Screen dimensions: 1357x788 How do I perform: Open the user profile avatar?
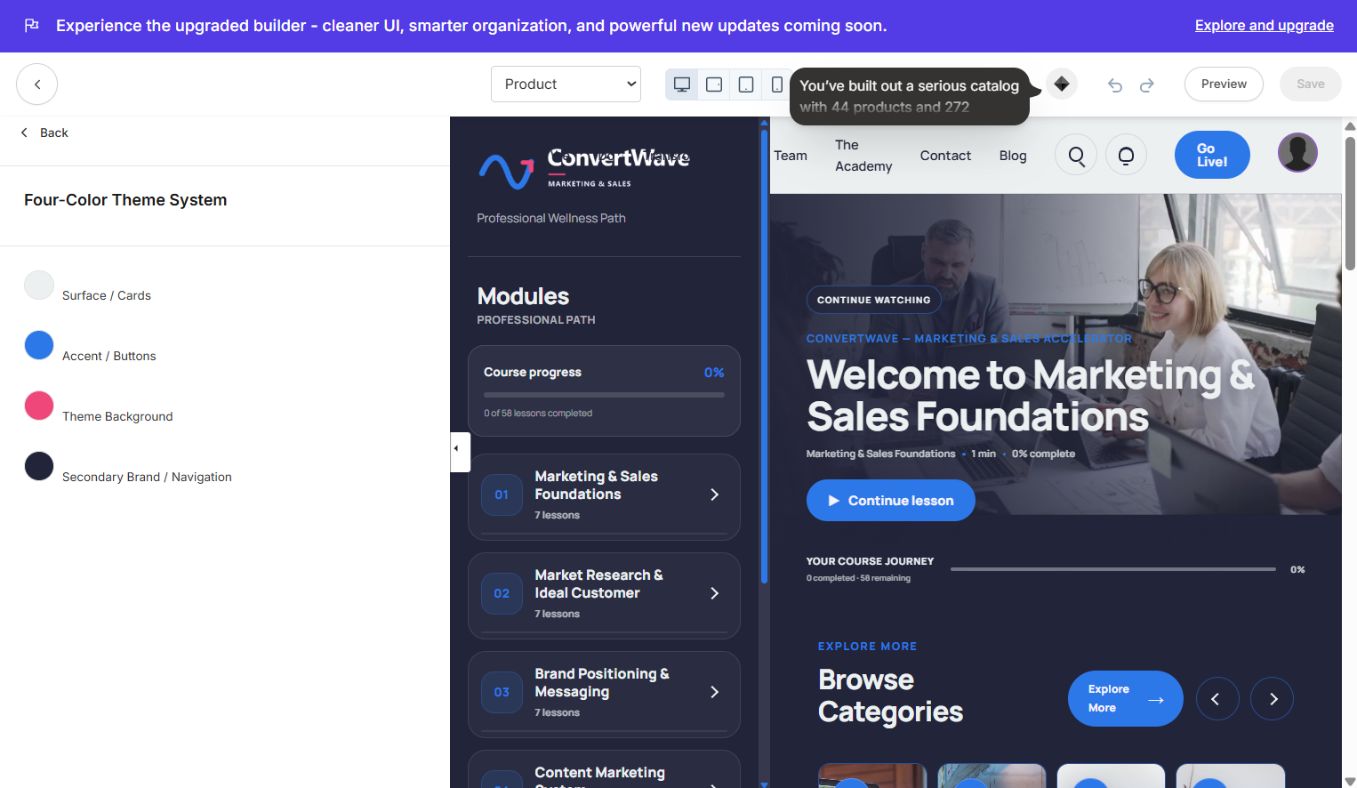[x=1298, y=152]
